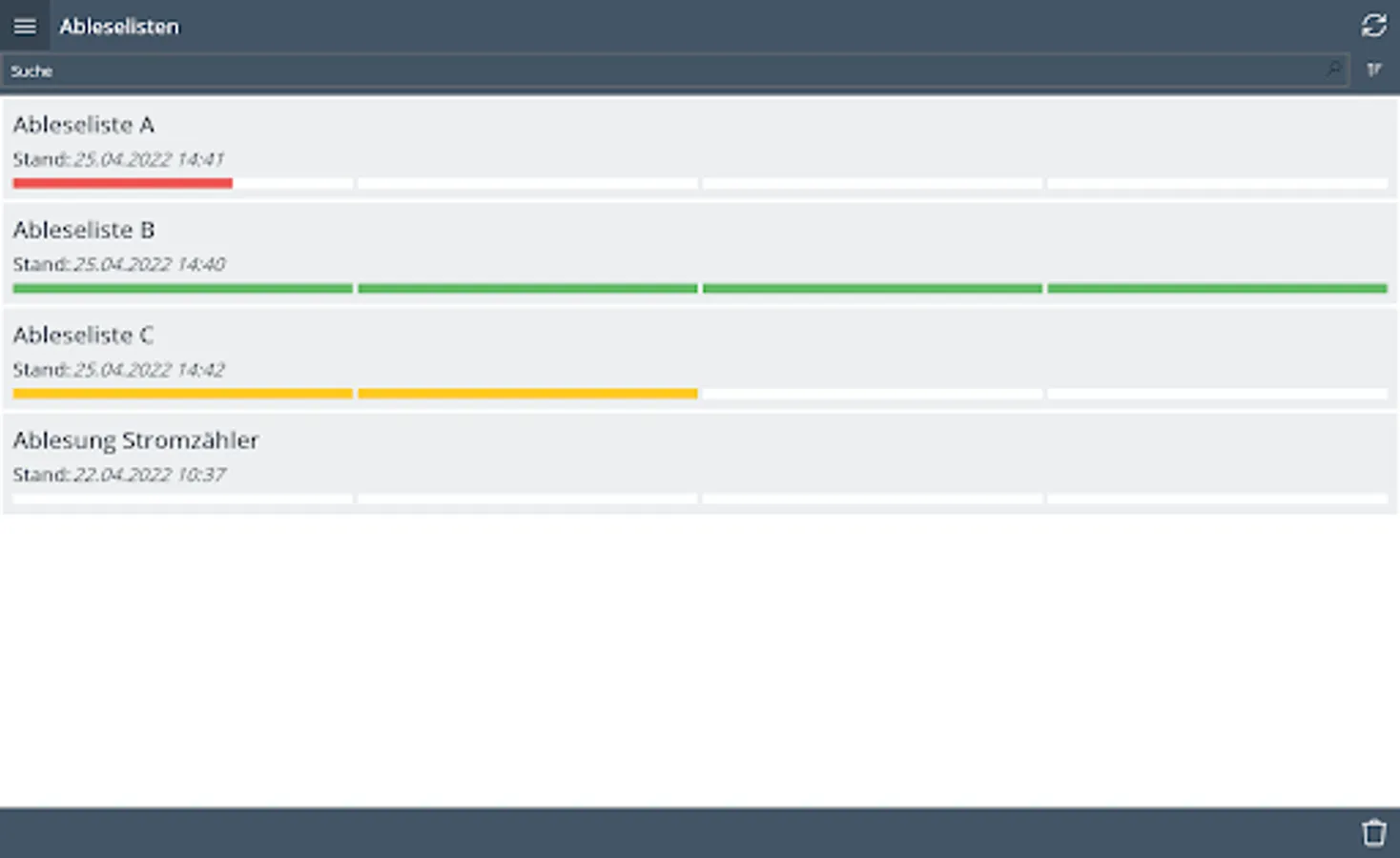This screenshot has height=858, width=1400.
Task: Click the Ableselisten page title
Action: point(119,27)
